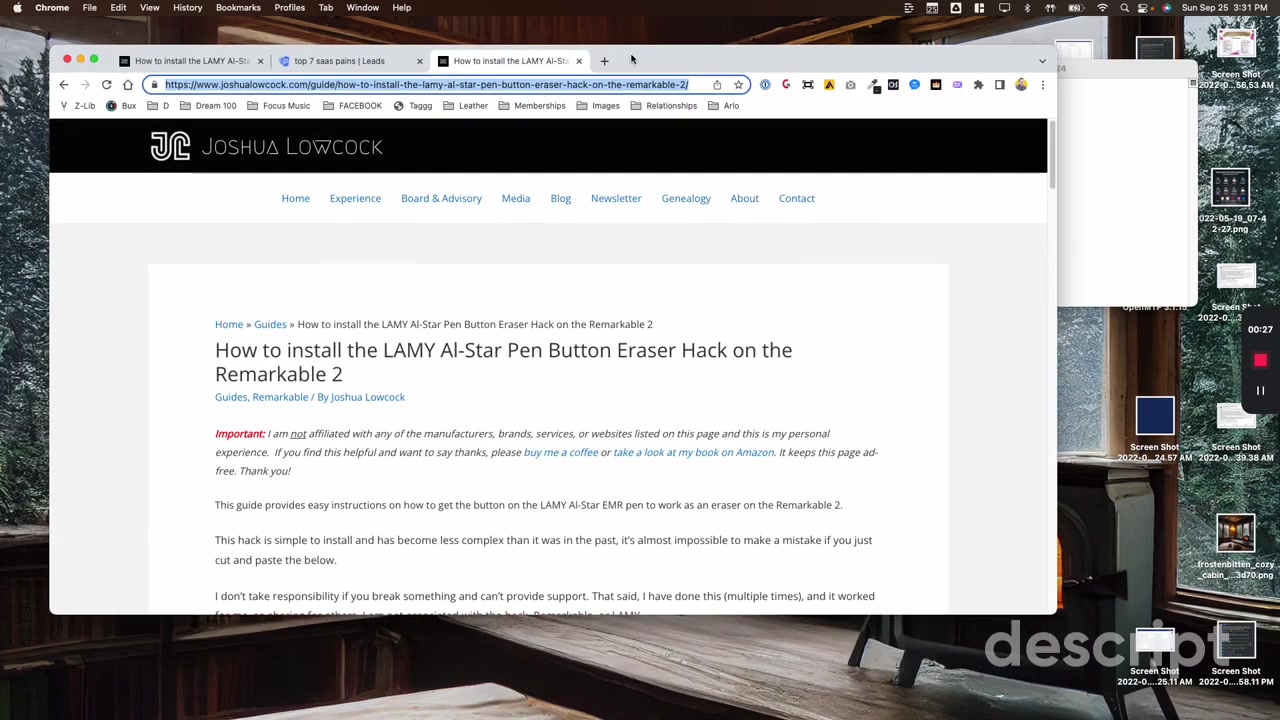Open the View menu
This screenshot has width=1280, height=720.
(149, 8)
